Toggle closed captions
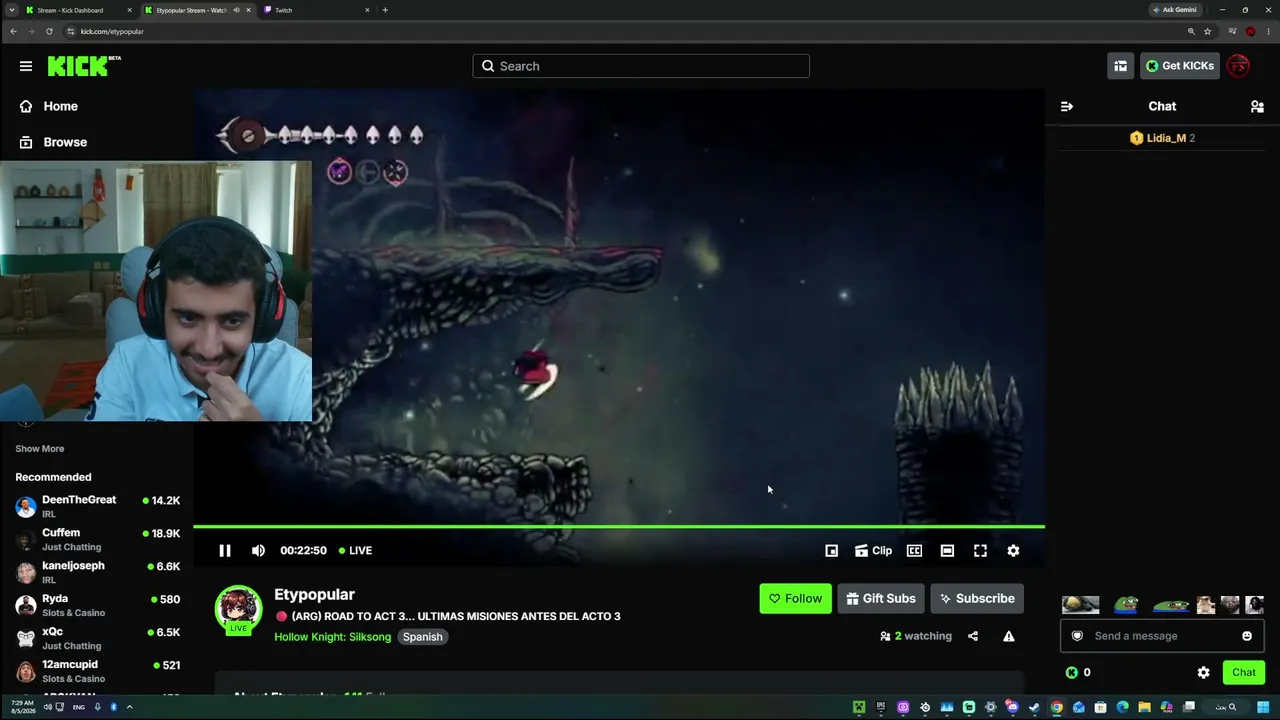Screen dimensions: 1280x720 914,550
